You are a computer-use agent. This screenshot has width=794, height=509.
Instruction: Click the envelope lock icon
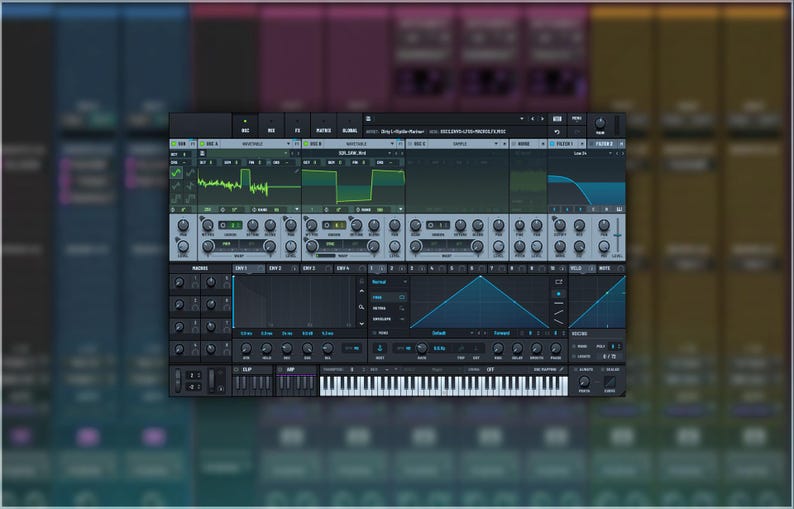(362, 281)
